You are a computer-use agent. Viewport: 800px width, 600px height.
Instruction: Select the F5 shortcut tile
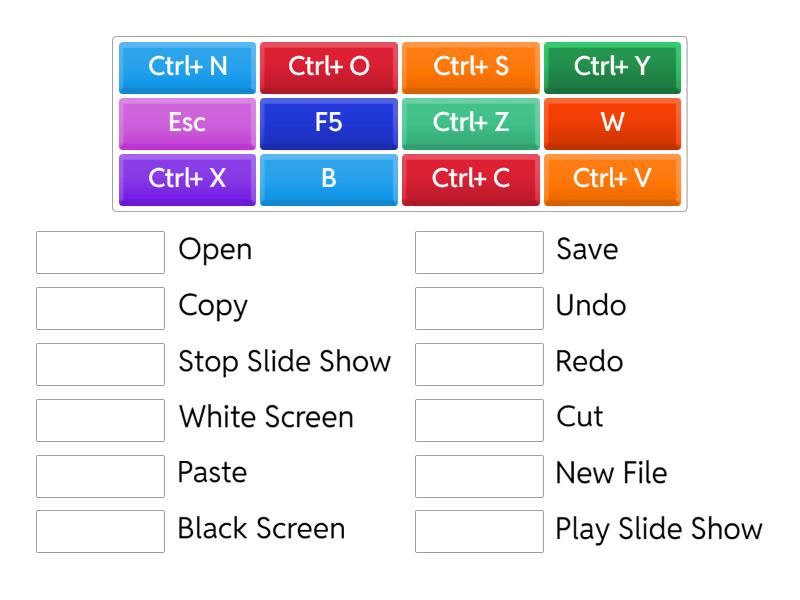(328, 123)
